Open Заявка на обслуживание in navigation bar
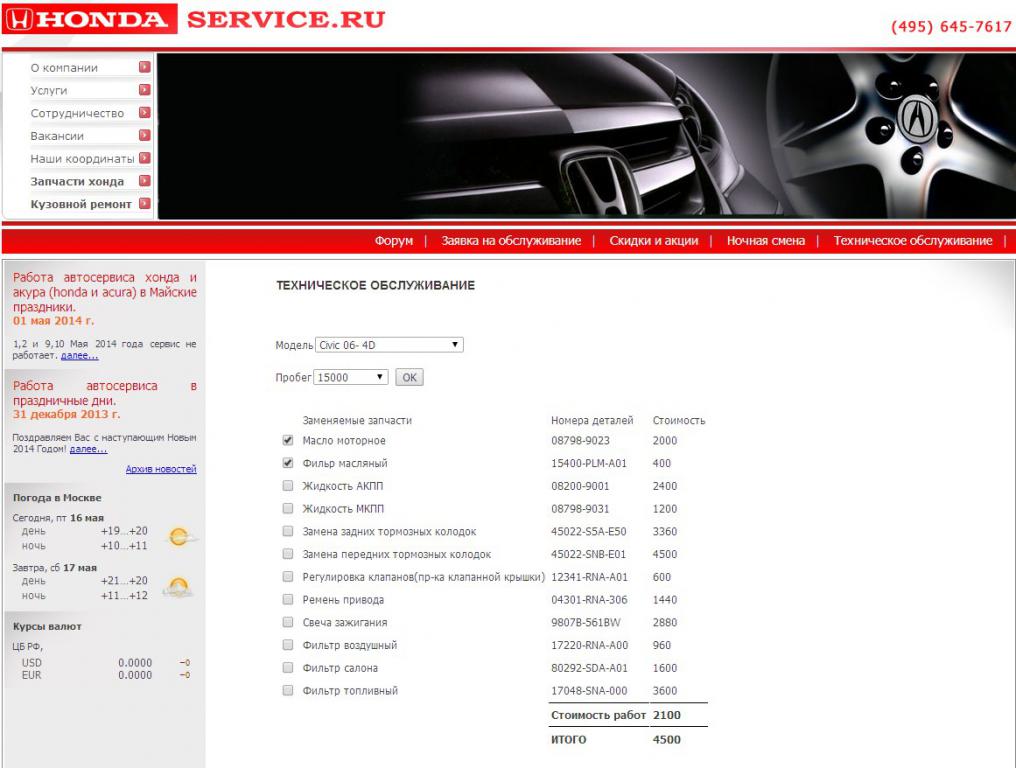The height and width of the screenshot is (768, 1016). (x=511, y=240)
